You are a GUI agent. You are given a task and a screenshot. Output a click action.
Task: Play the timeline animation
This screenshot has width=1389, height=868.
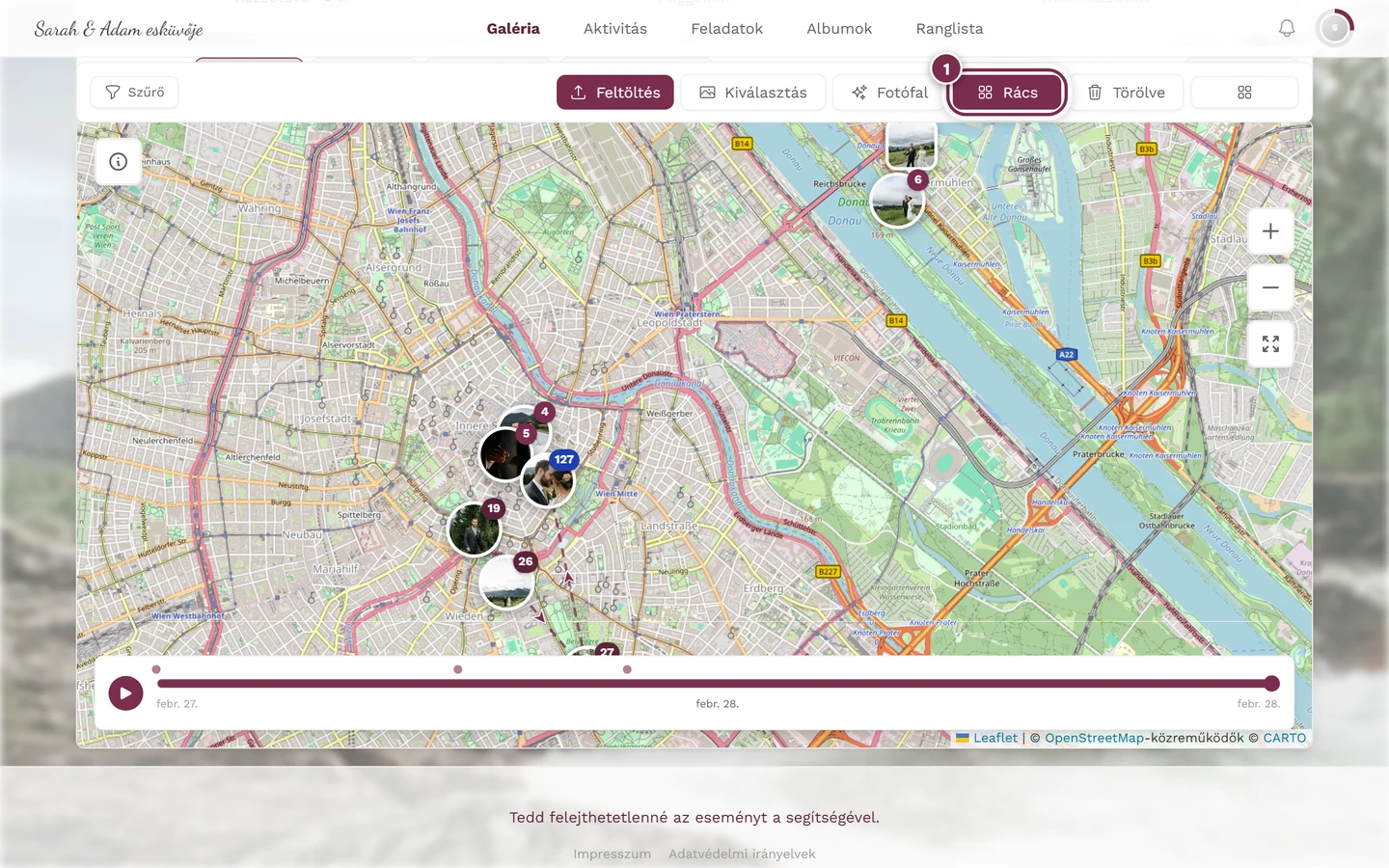pos(125,692)
